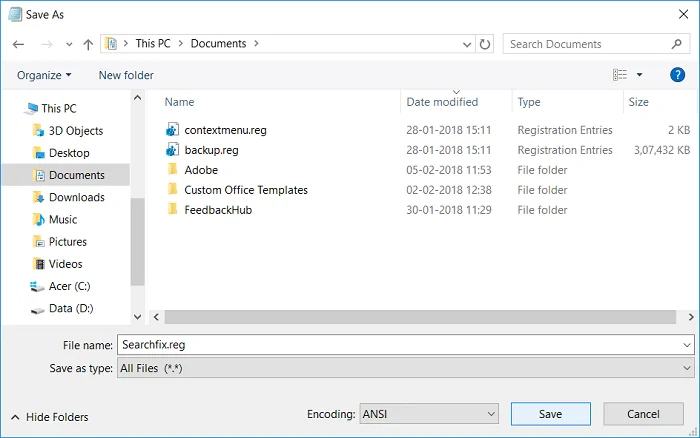
Task: Open the Save as type dropdown
Action: point(405,368)
